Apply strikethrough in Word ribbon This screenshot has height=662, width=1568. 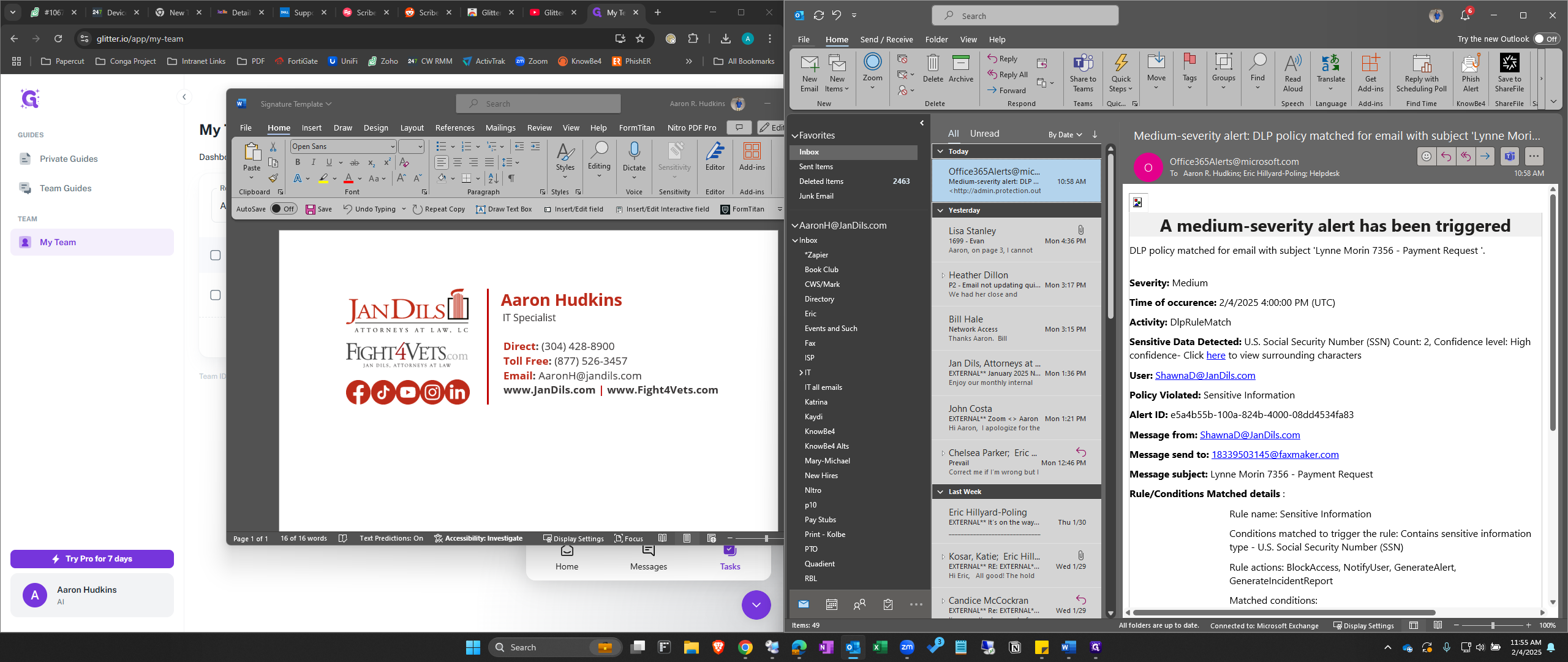355,162
